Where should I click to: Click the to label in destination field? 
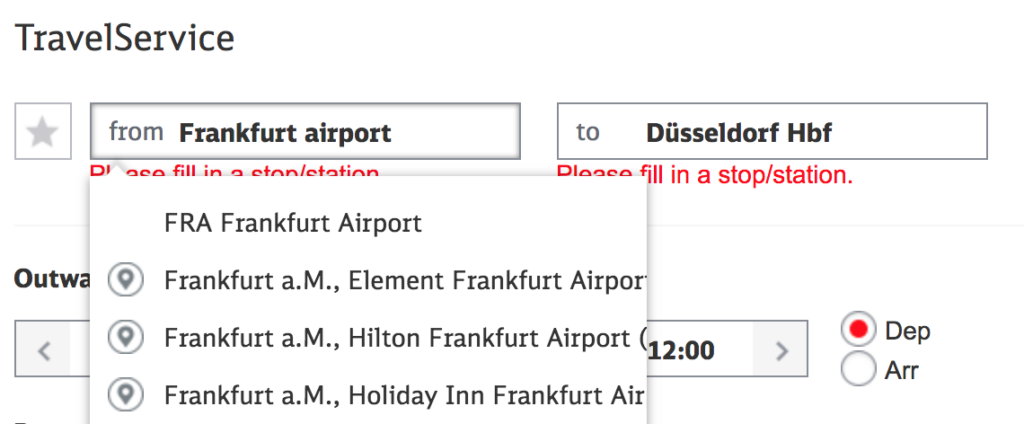[588, 132]
